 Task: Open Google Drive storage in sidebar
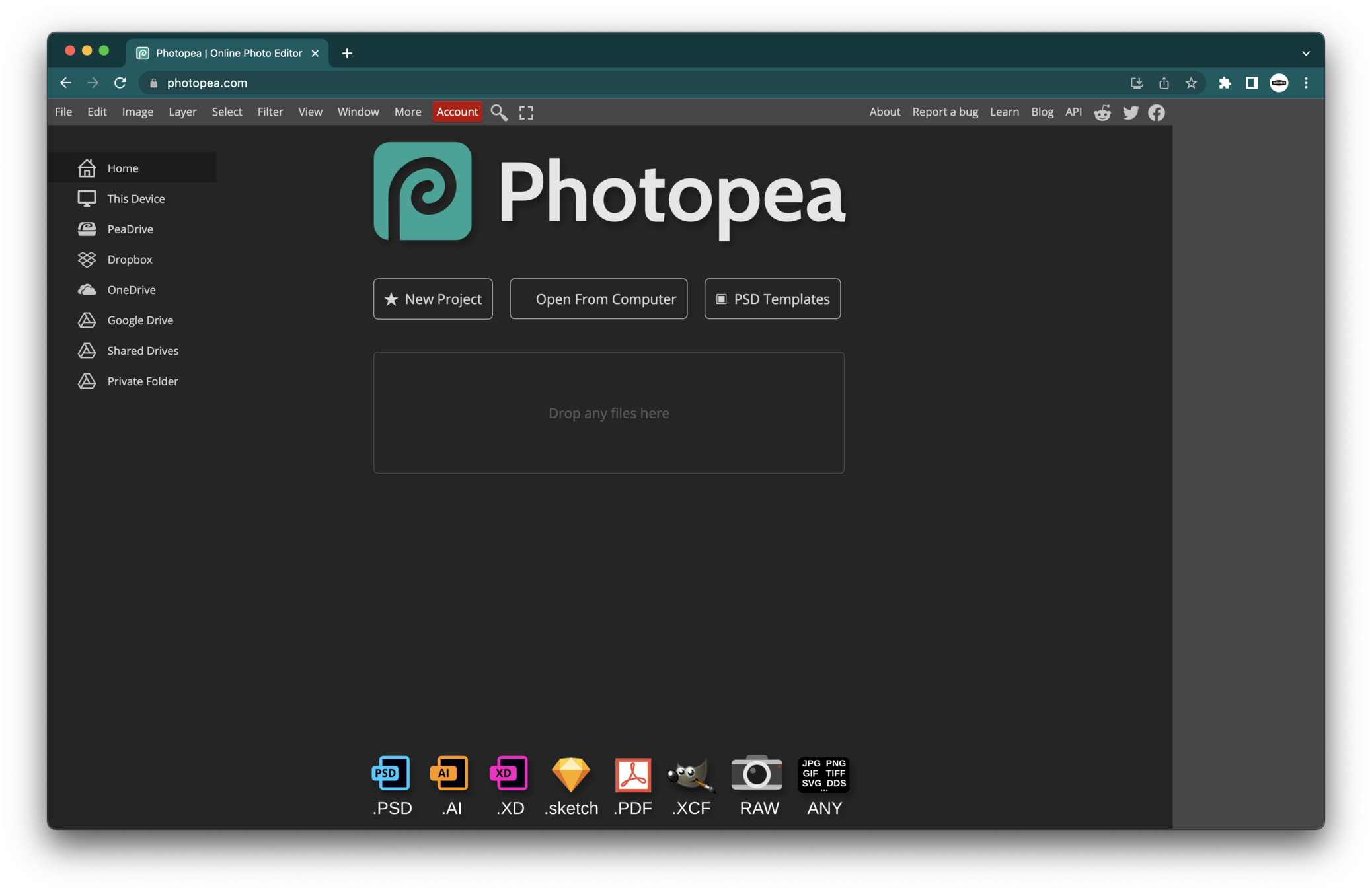(139, 320)
